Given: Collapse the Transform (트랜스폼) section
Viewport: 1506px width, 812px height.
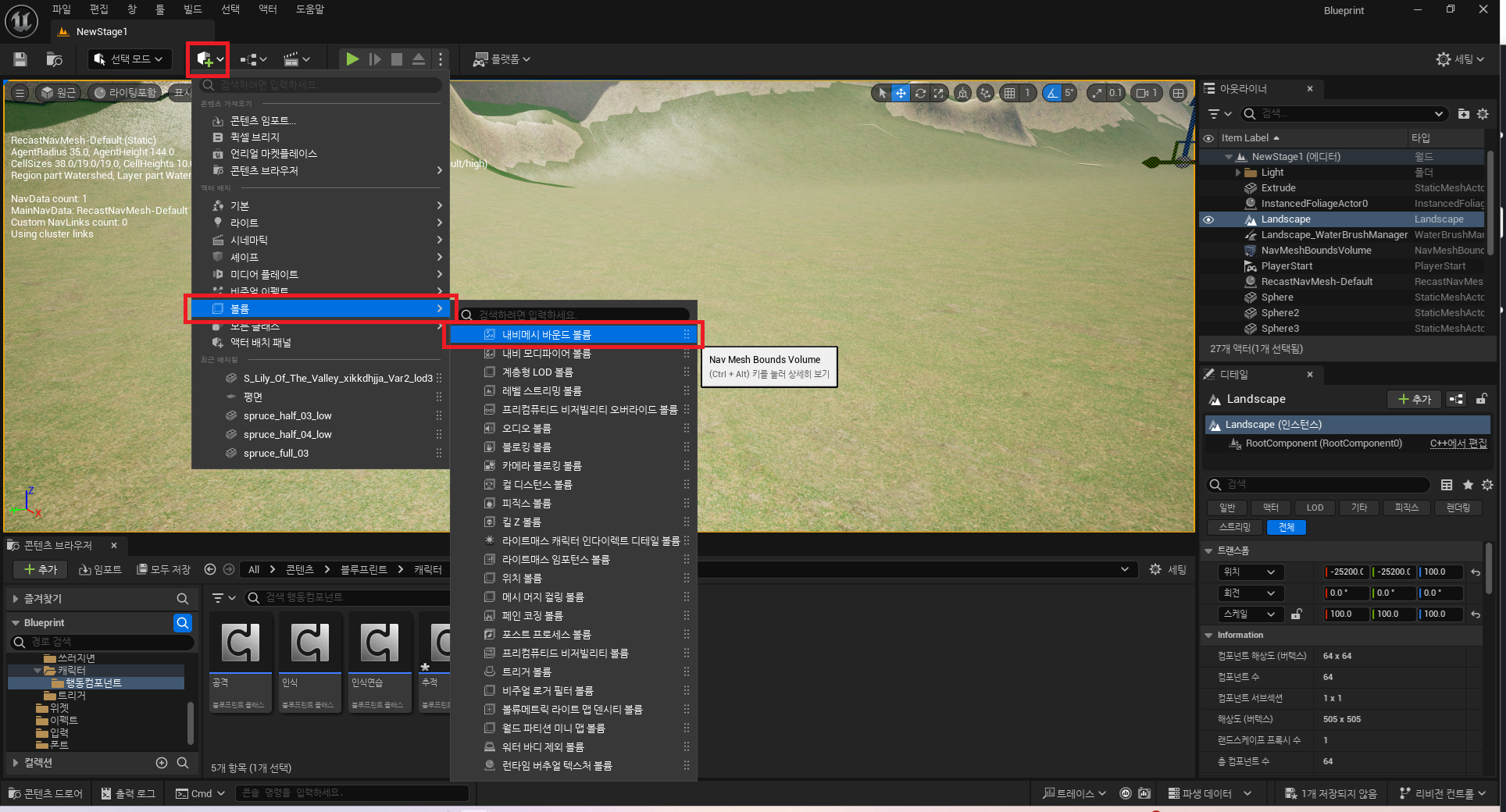Looking at the screenshot, I should 1208,550.
